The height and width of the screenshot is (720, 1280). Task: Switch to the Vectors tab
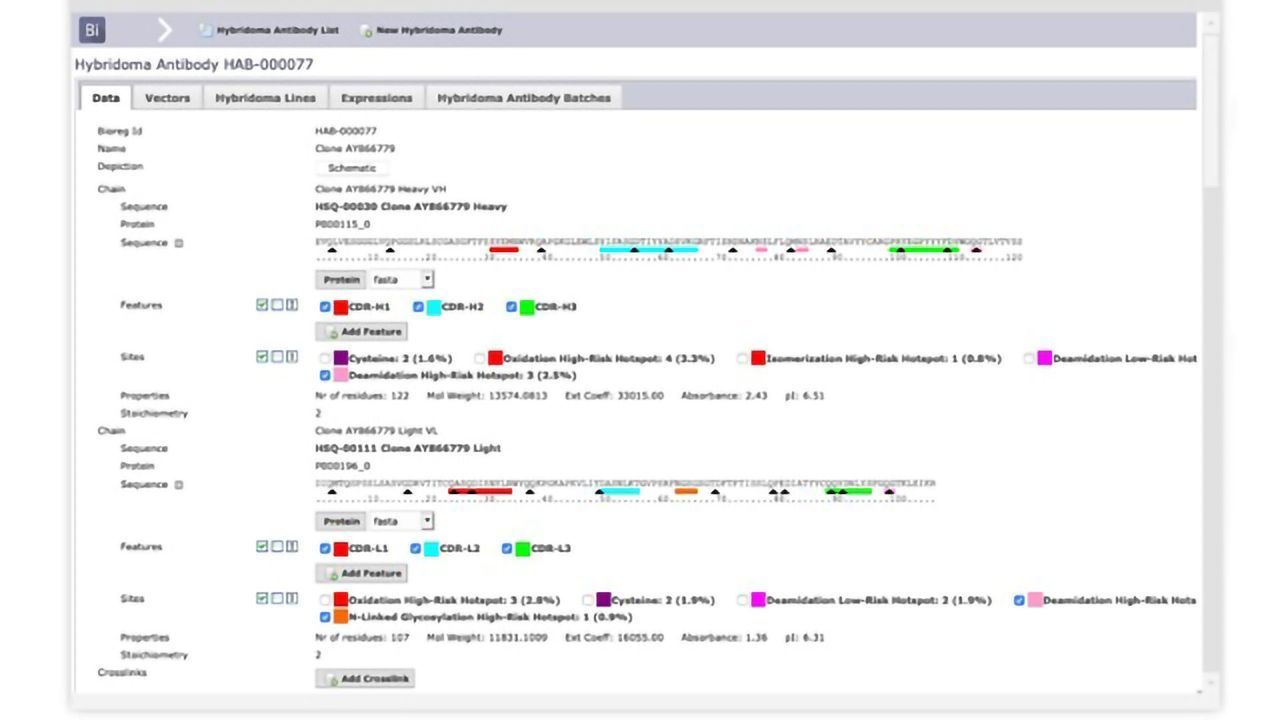coord(167,98)
